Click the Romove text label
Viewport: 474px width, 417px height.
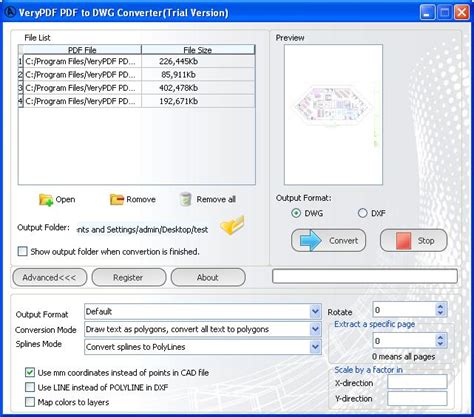141,199
